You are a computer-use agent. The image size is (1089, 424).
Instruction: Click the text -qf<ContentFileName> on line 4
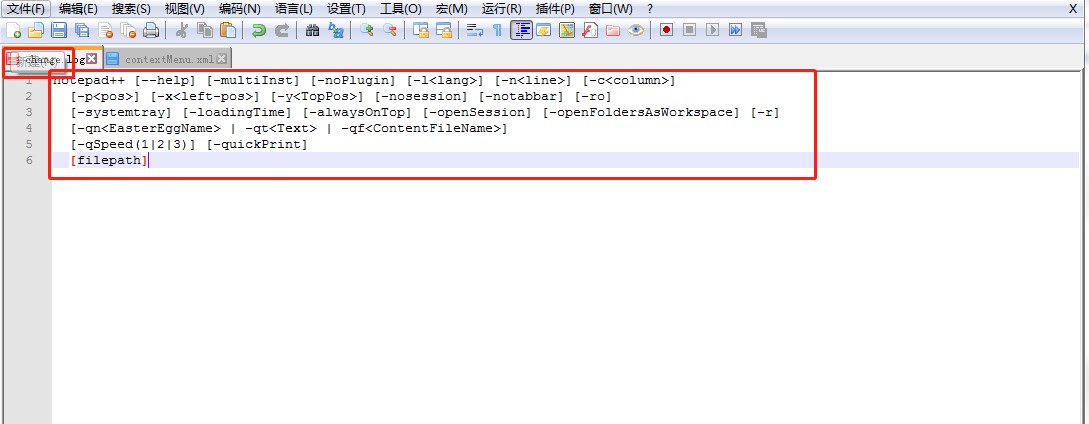tap(421, 128)
